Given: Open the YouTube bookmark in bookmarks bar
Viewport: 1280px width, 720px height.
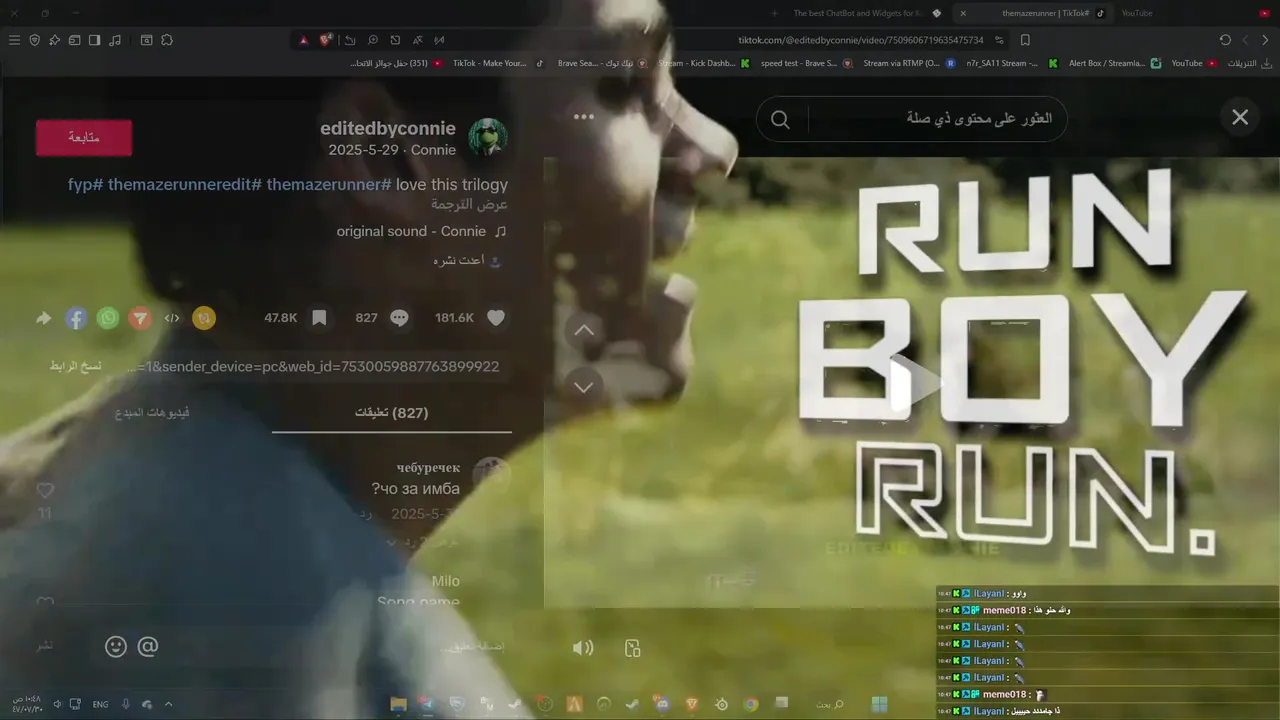Looking at the screenshot, I should coord(1194,63).
